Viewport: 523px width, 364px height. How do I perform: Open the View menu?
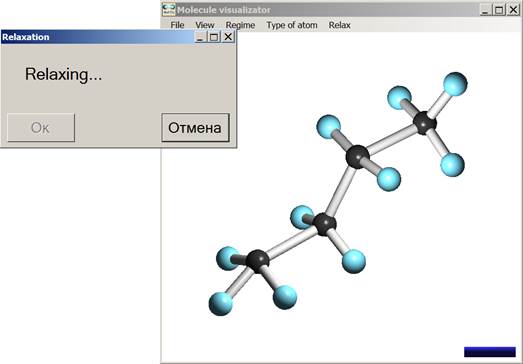click(205, 25)
